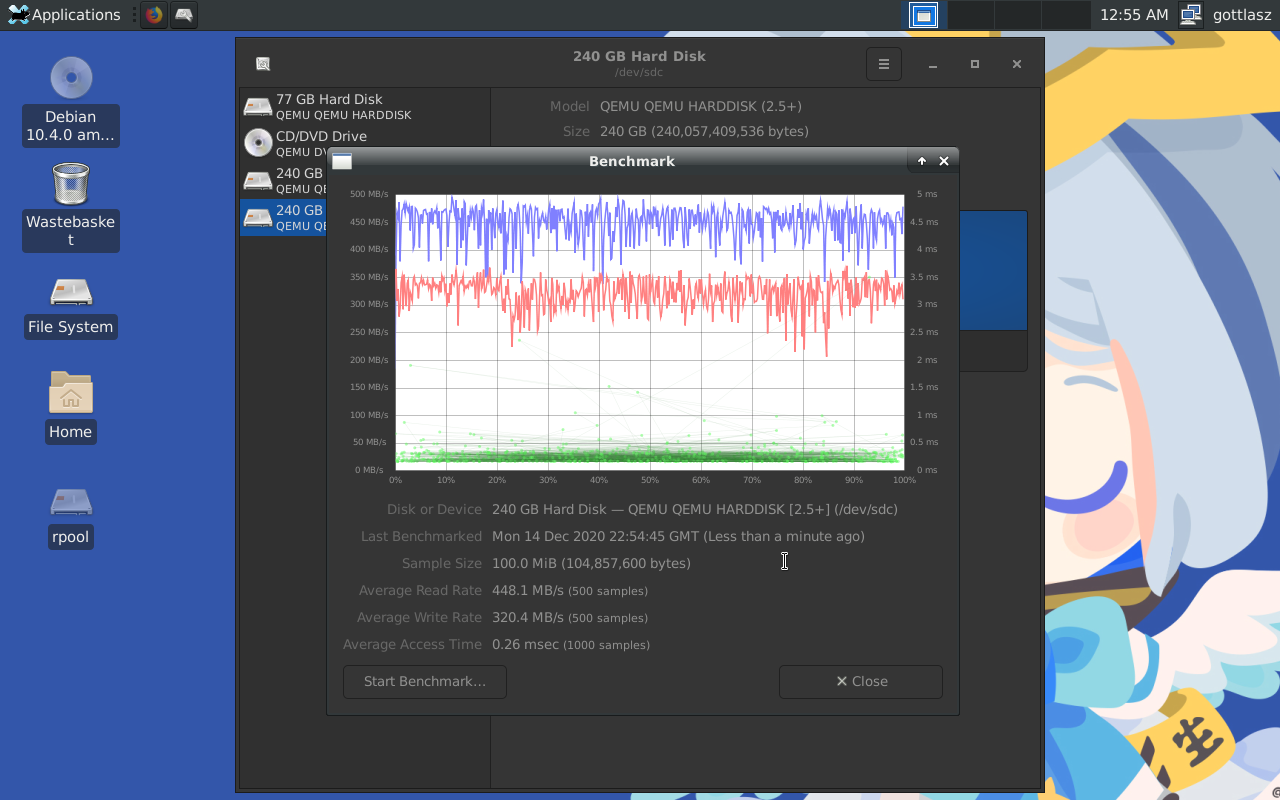Open the Applications menu

pos(64,15)
